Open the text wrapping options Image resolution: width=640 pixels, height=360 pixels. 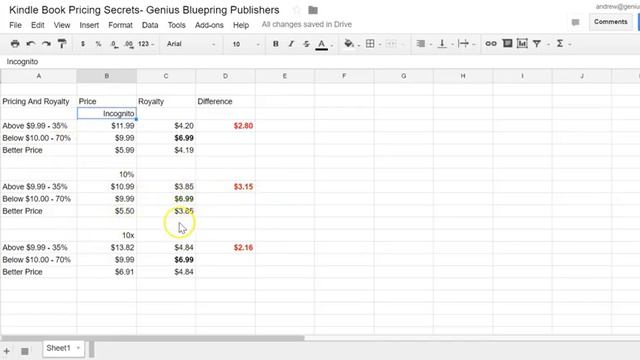pos(463,44)
